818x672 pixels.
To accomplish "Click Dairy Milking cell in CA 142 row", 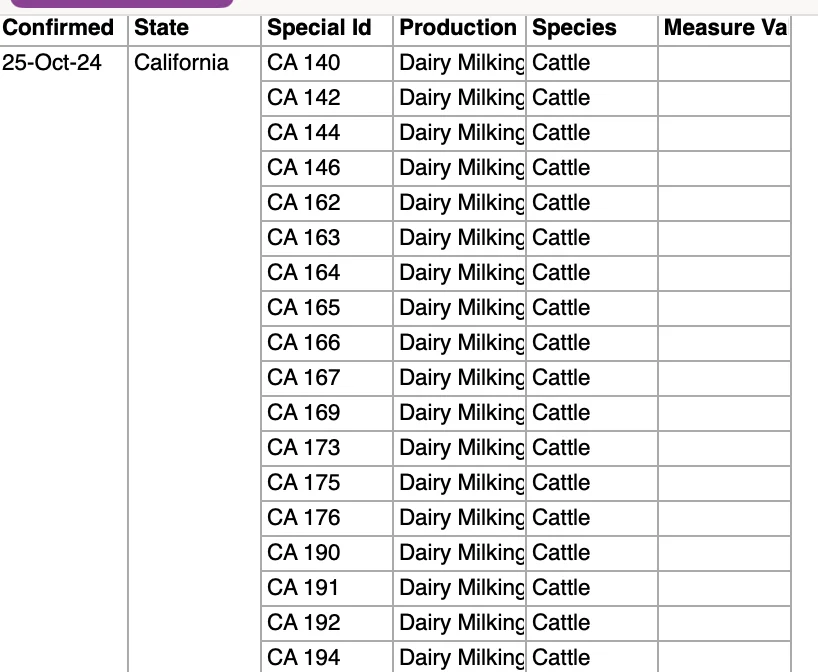I will pos(459,98).
